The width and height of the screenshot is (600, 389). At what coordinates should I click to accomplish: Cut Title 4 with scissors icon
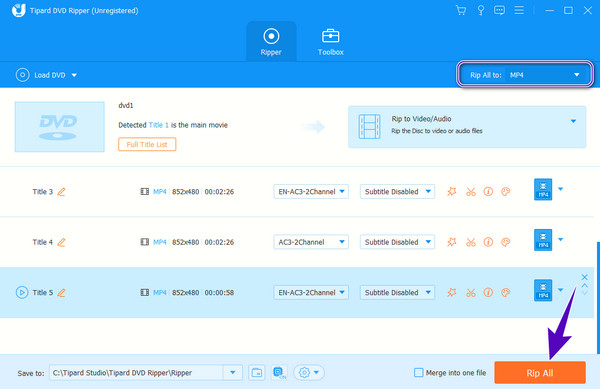(x=471, y=242)
